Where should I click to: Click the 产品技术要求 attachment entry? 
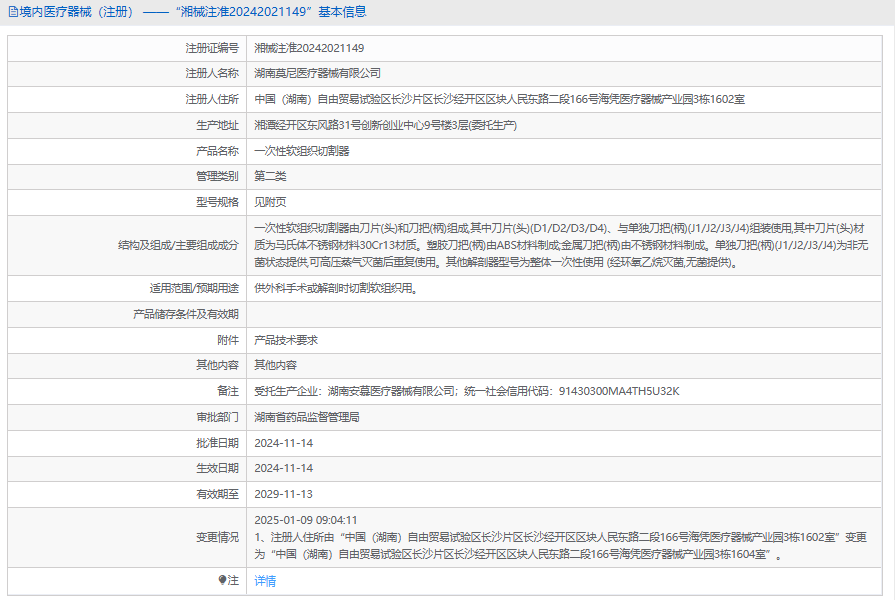[286, 340]
